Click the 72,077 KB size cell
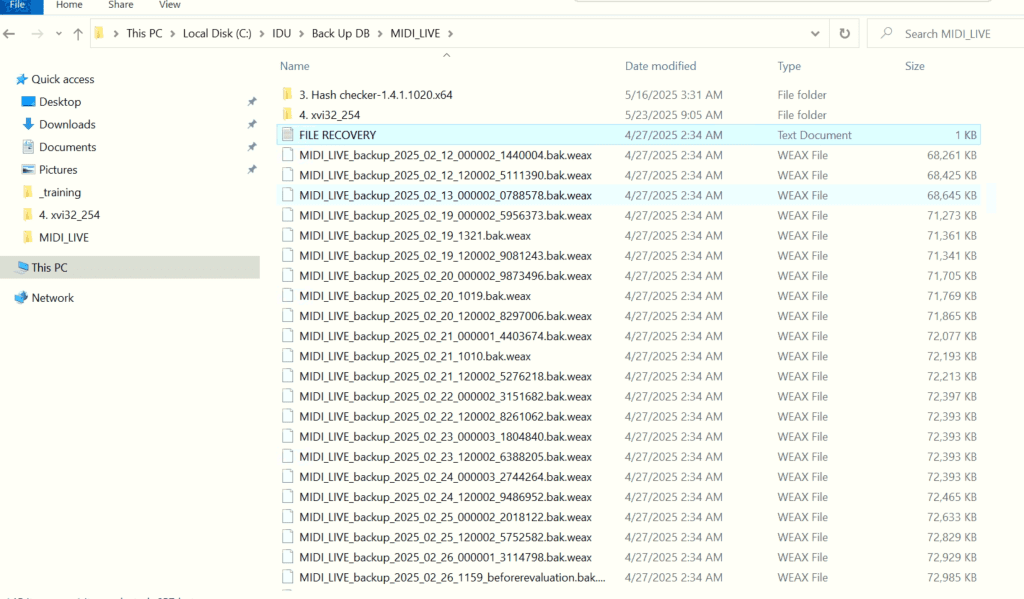1024x599 pixels. (952, 336)
